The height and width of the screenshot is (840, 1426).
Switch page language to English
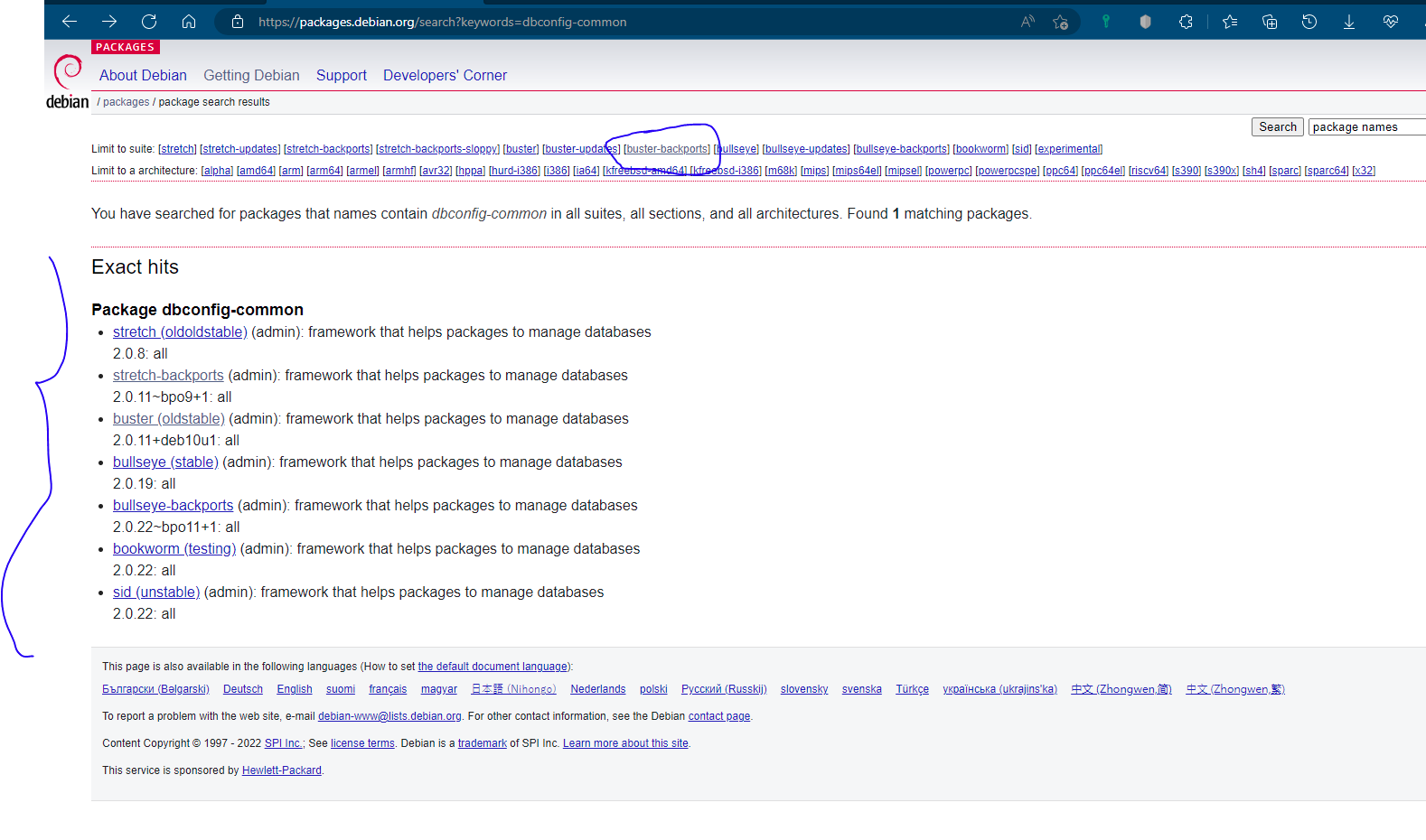(x=295, y=689)
